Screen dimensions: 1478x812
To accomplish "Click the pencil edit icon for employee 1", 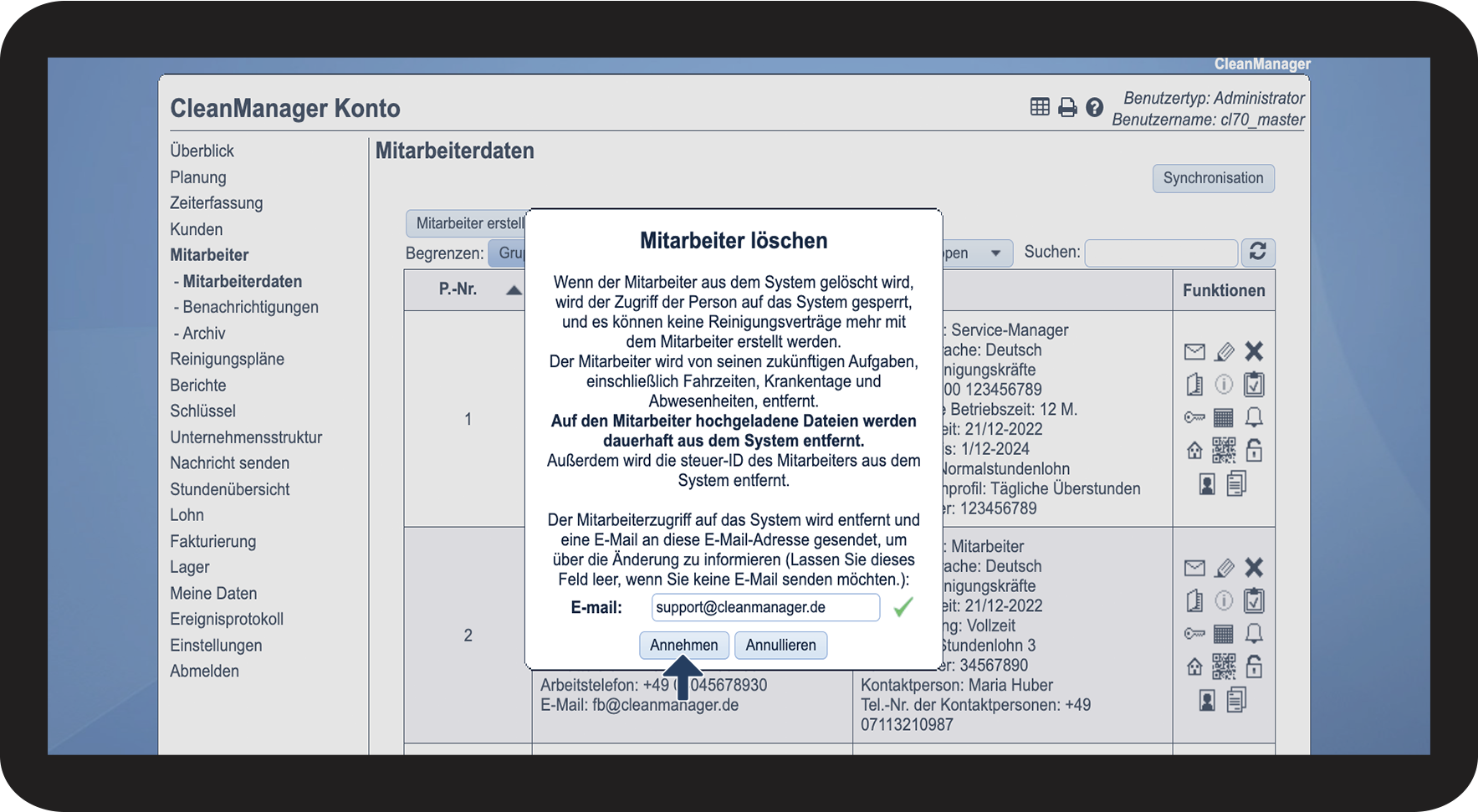I will [x=1224, y=351].
